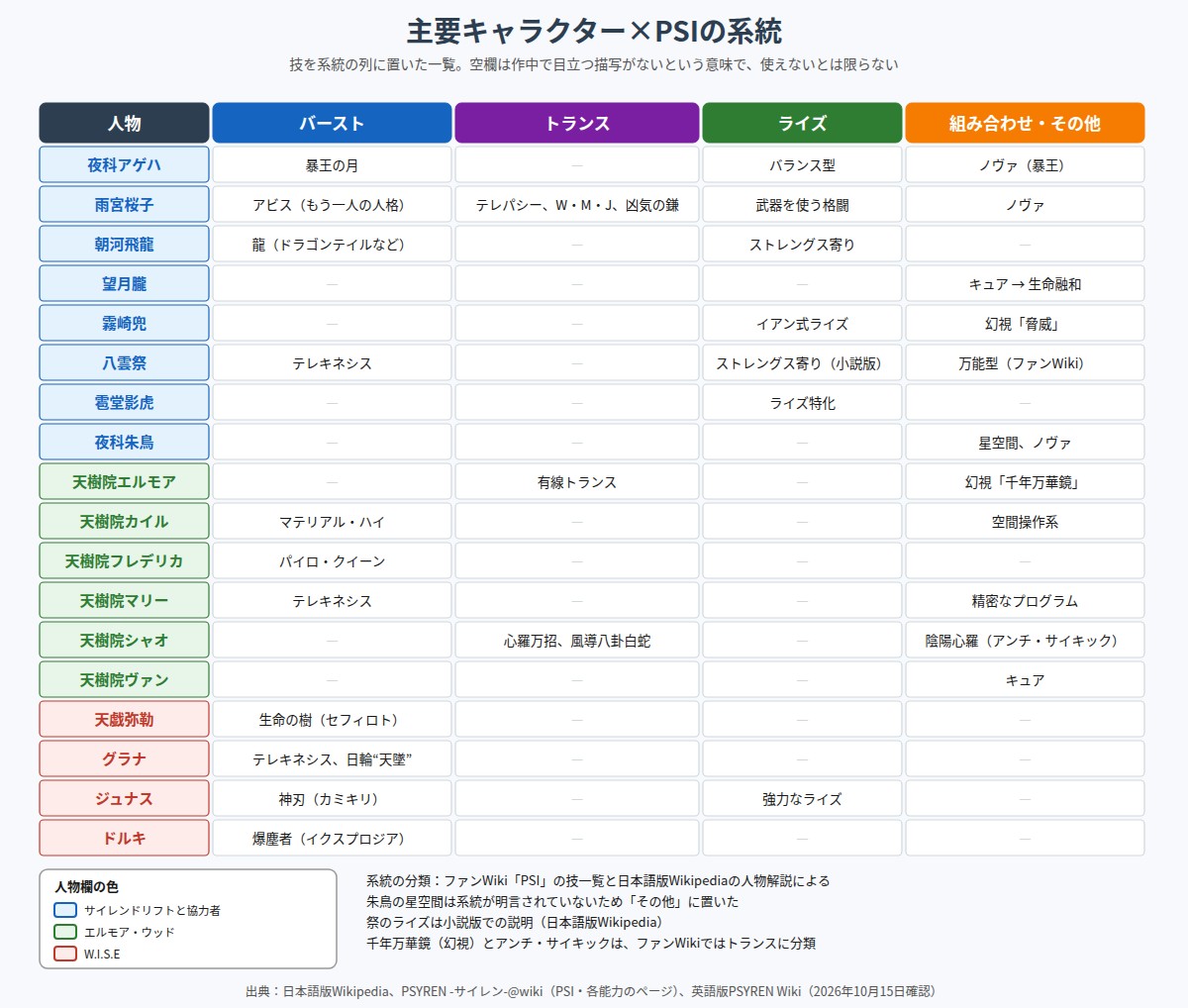
Task: Click the ノヴァ(暴王) cell
Action: tap(1025, 164)
